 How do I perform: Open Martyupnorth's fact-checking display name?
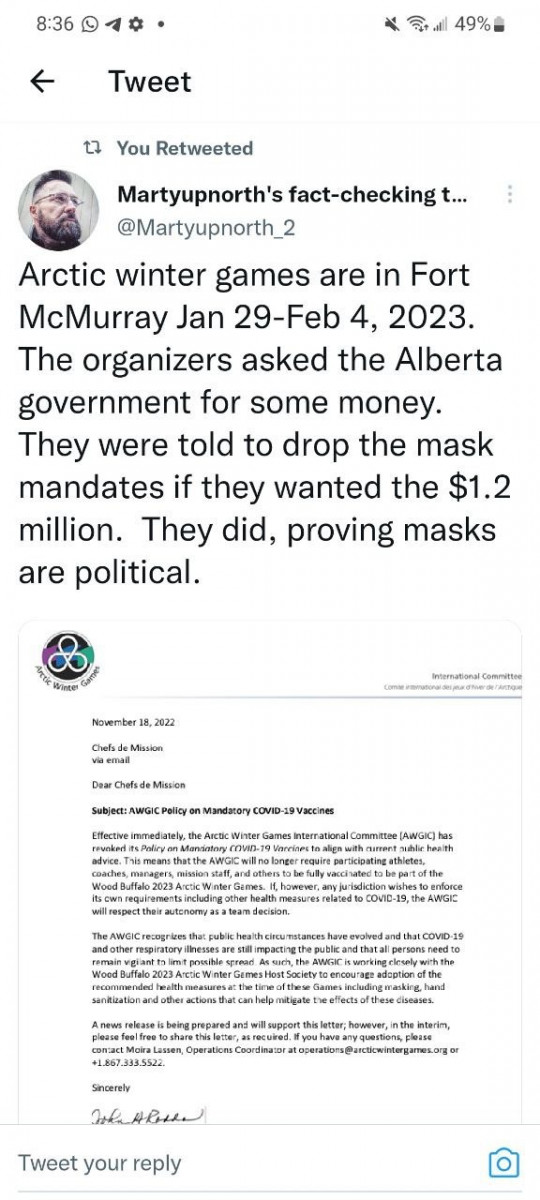[x=292, y=195]
